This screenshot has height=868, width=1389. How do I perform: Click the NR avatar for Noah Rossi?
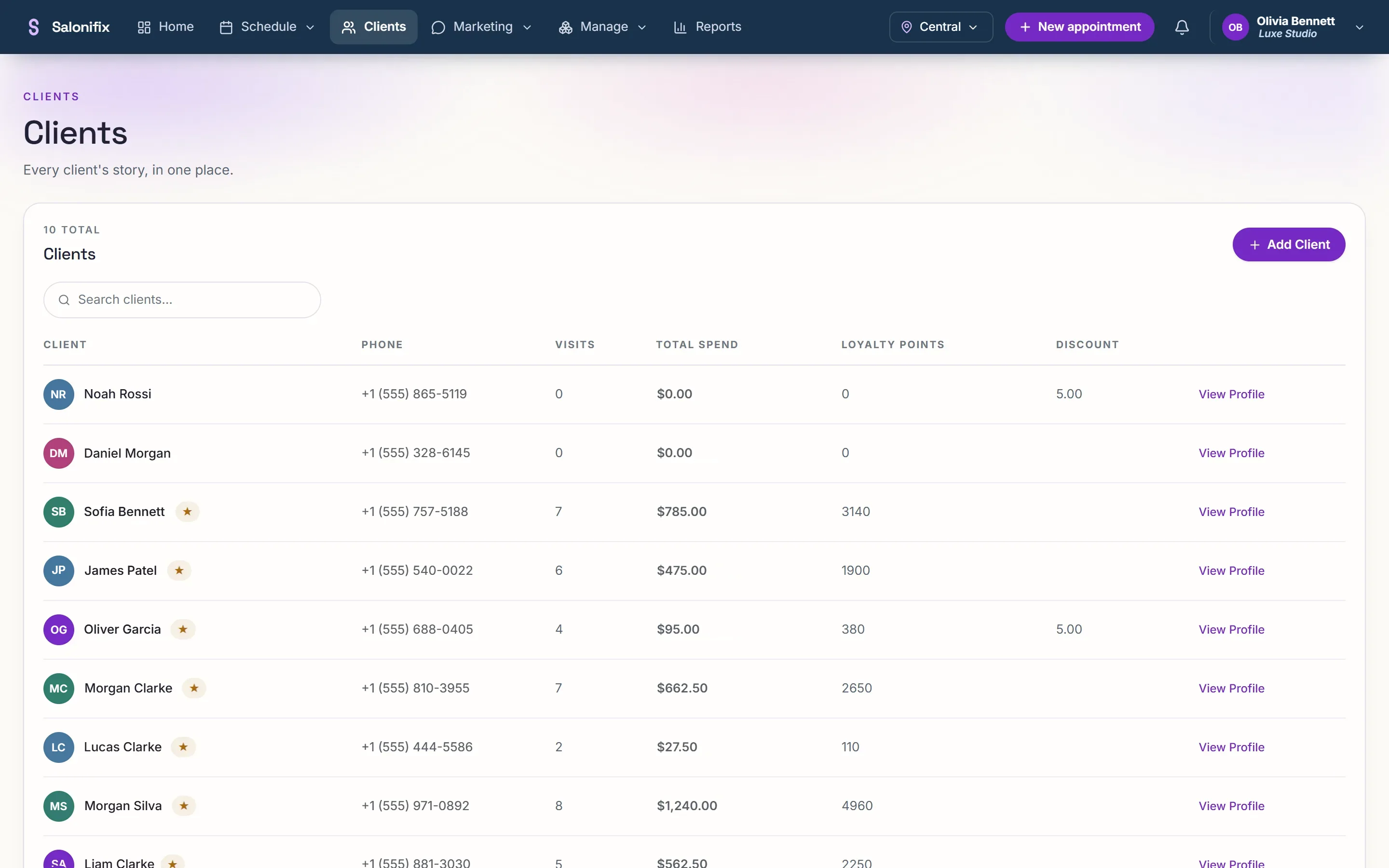58,394
